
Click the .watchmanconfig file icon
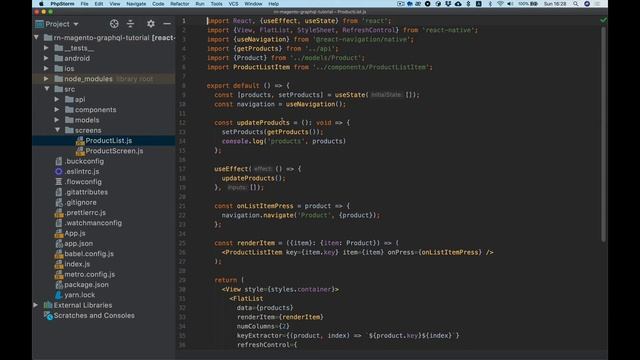[59, 223]
